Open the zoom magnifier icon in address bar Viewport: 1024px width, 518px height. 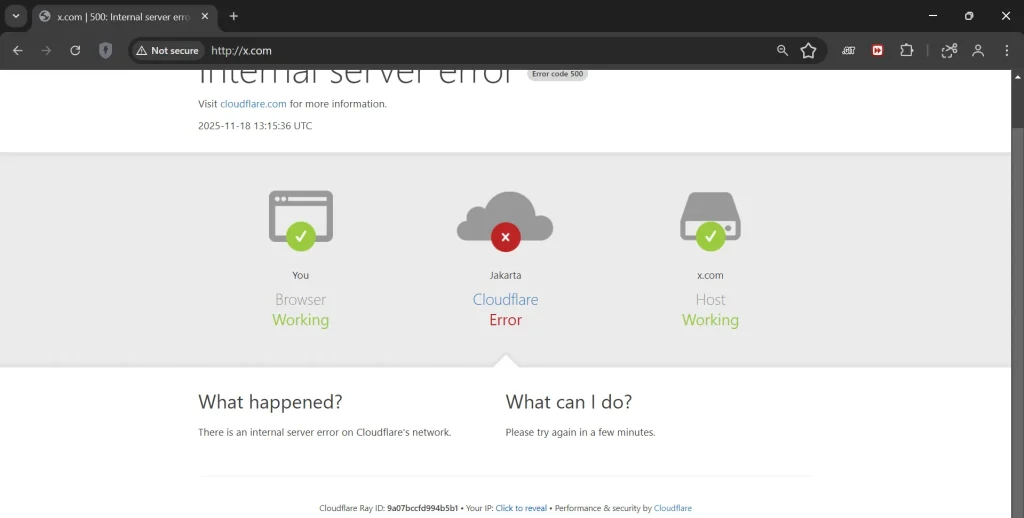[x=782, y=50]
